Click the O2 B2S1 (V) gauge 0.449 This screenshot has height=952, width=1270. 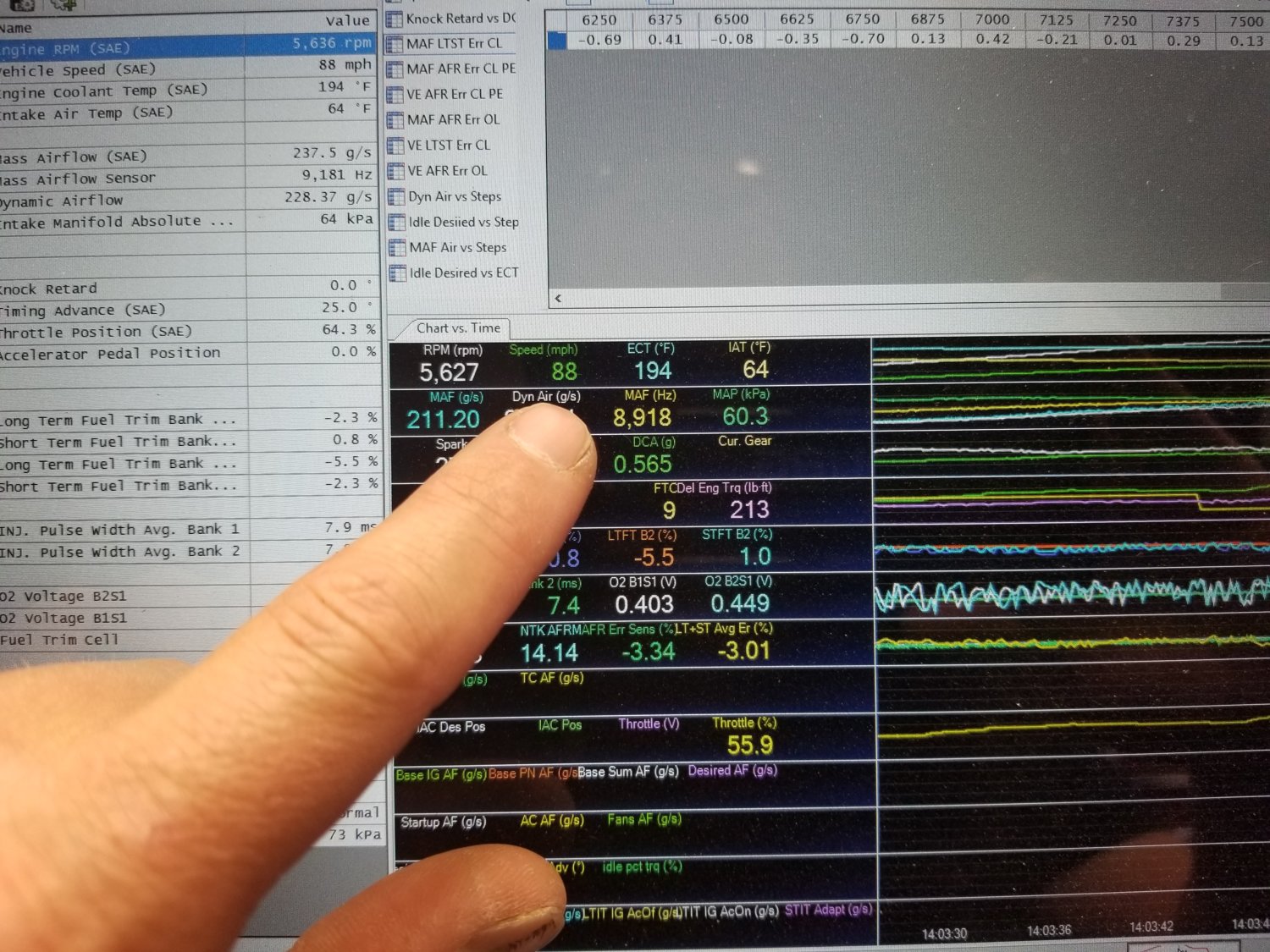click(740, 595)
